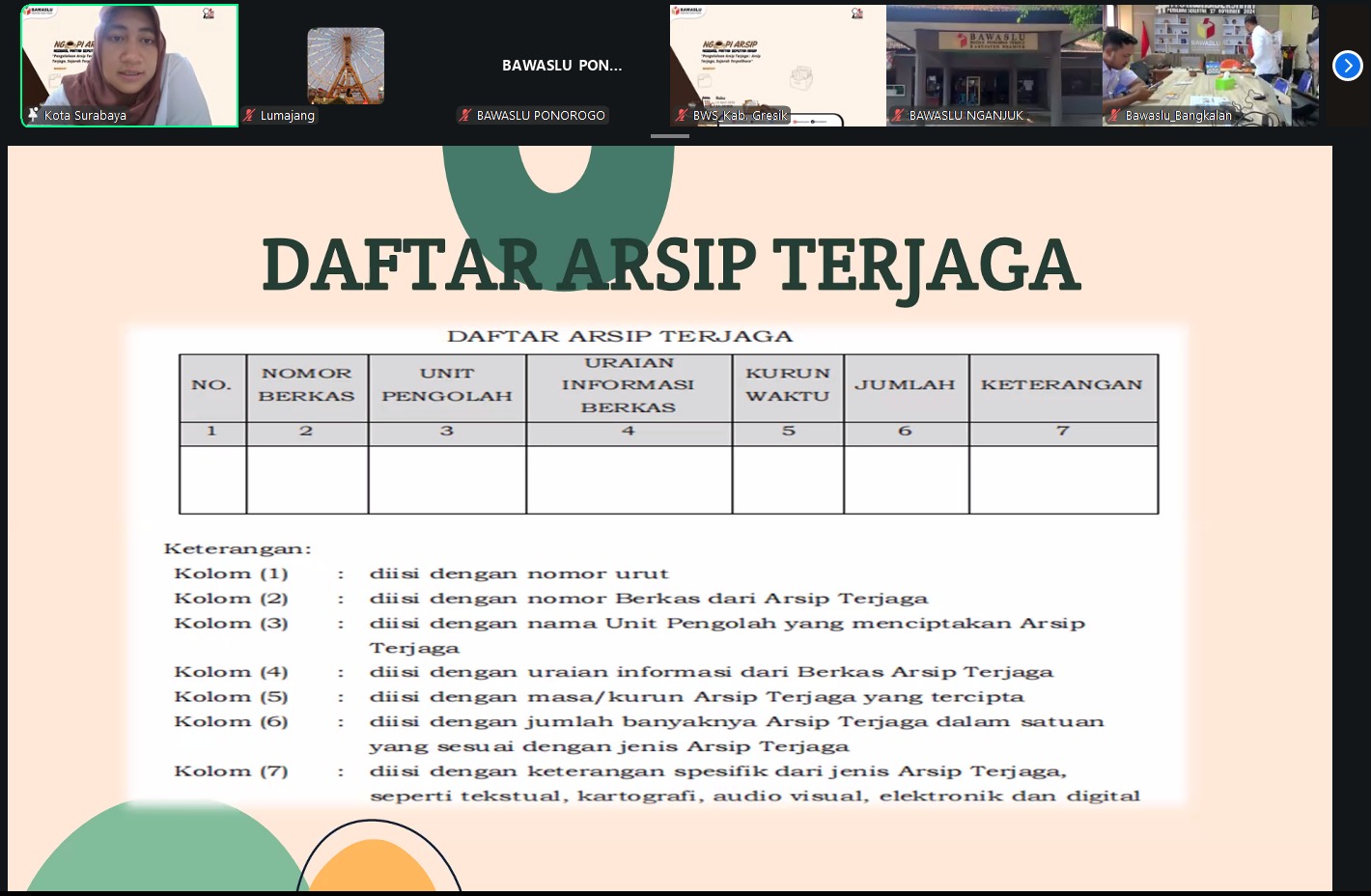Image resolution: width=1371 pixels, height=896 pixels.
Task: Select the BAWASLU NGANJUK video tile
Action: click(x=993, y=58)
